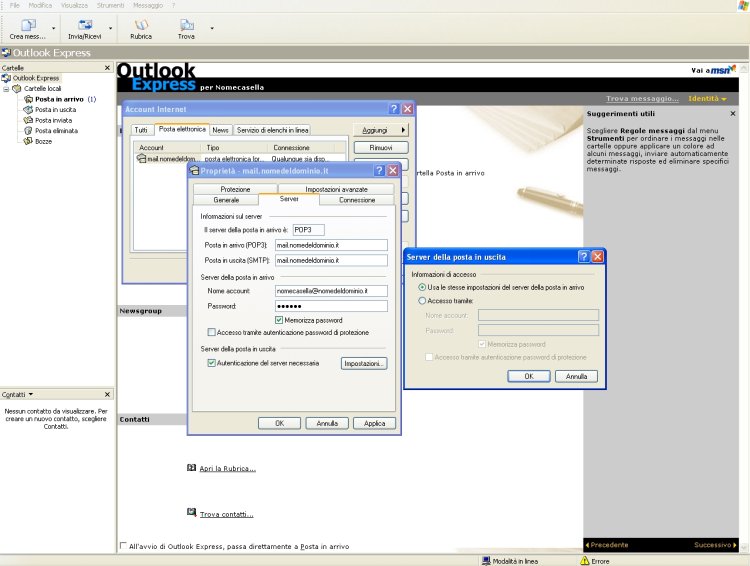Open the File menu
Image resolution: width=750 pixels, height=566 pixels.
15,5
